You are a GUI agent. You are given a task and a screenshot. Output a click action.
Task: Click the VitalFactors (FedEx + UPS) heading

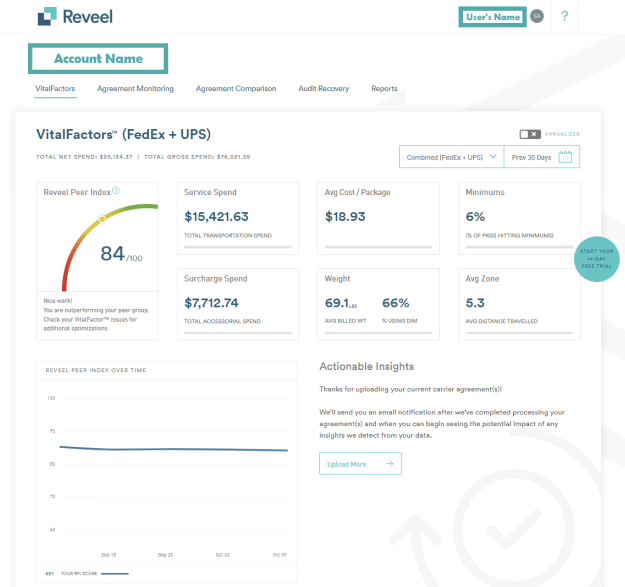[123, 134]
